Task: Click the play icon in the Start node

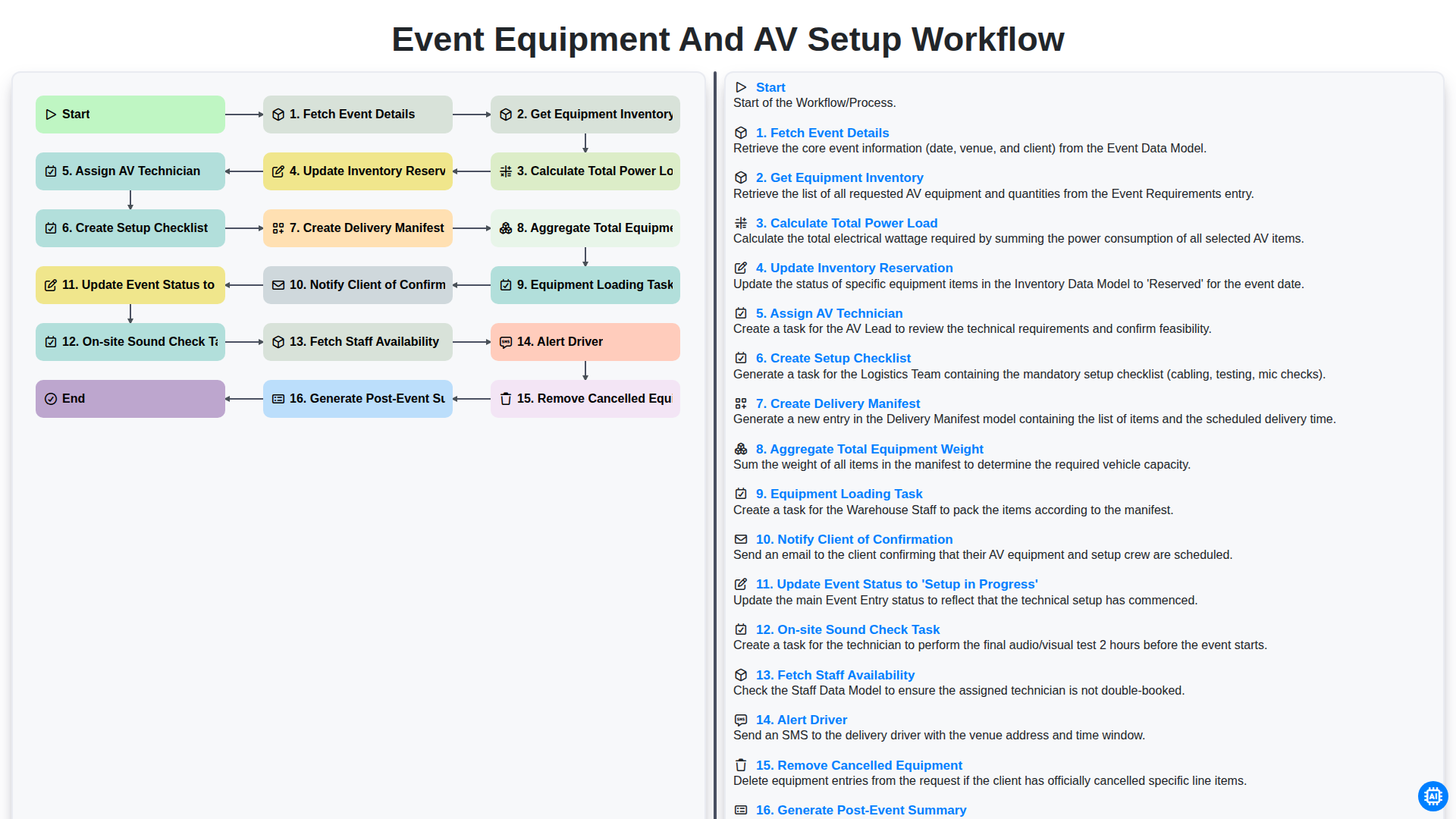Action: pos(51,115)
